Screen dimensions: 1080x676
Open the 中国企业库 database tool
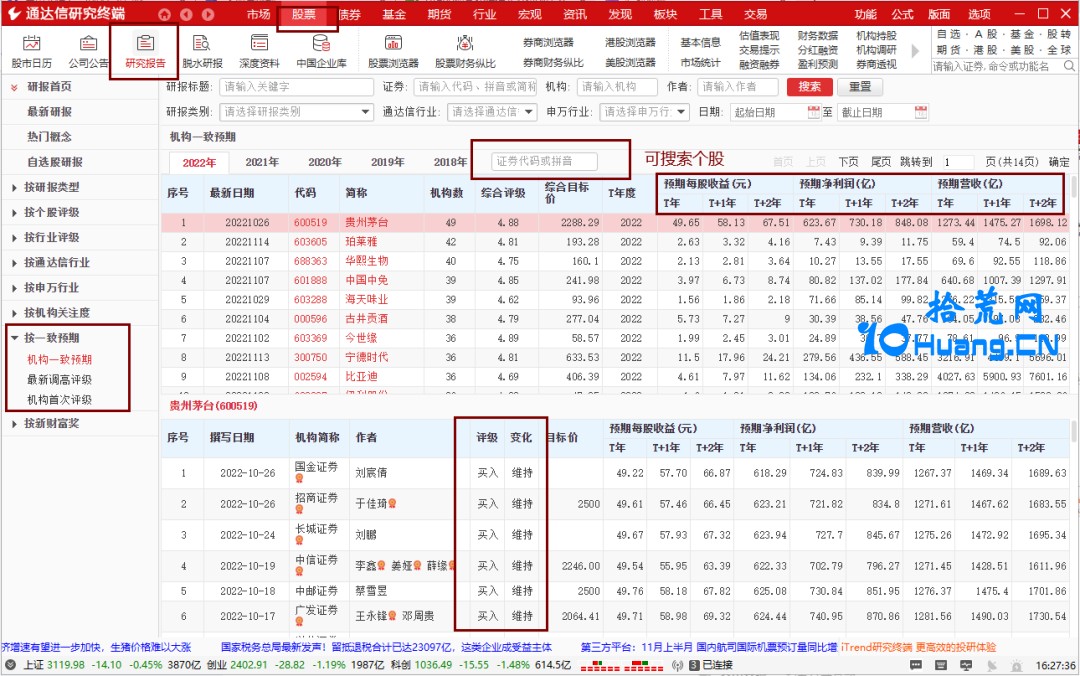click(x=322, y=52)
